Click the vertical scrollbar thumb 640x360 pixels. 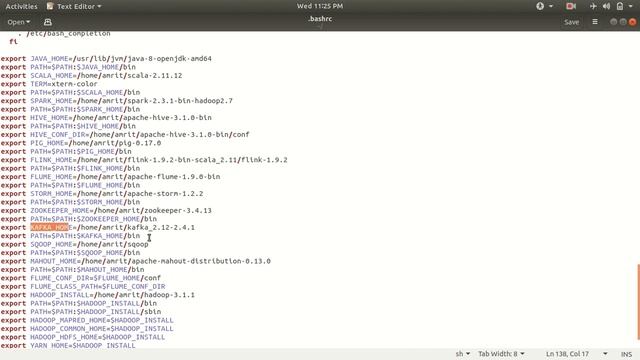click(638, 302)
